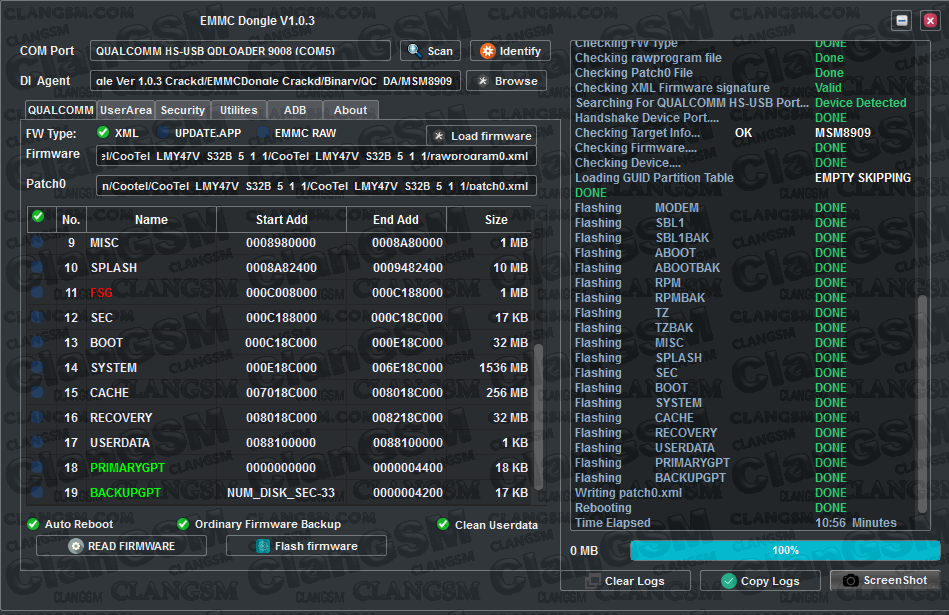Click the Load firmware button
The image size is (949, 615).
point(482,136)
